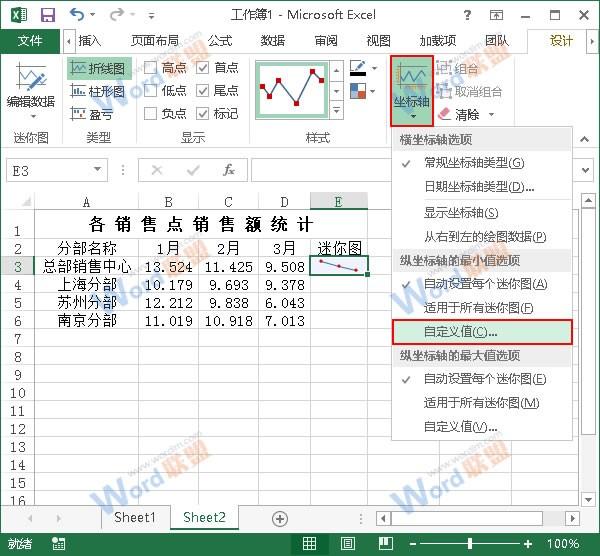Select the Line sparkline type
Image resolution: width=600 pixels, height=556 pixels.
coord(99,68)
